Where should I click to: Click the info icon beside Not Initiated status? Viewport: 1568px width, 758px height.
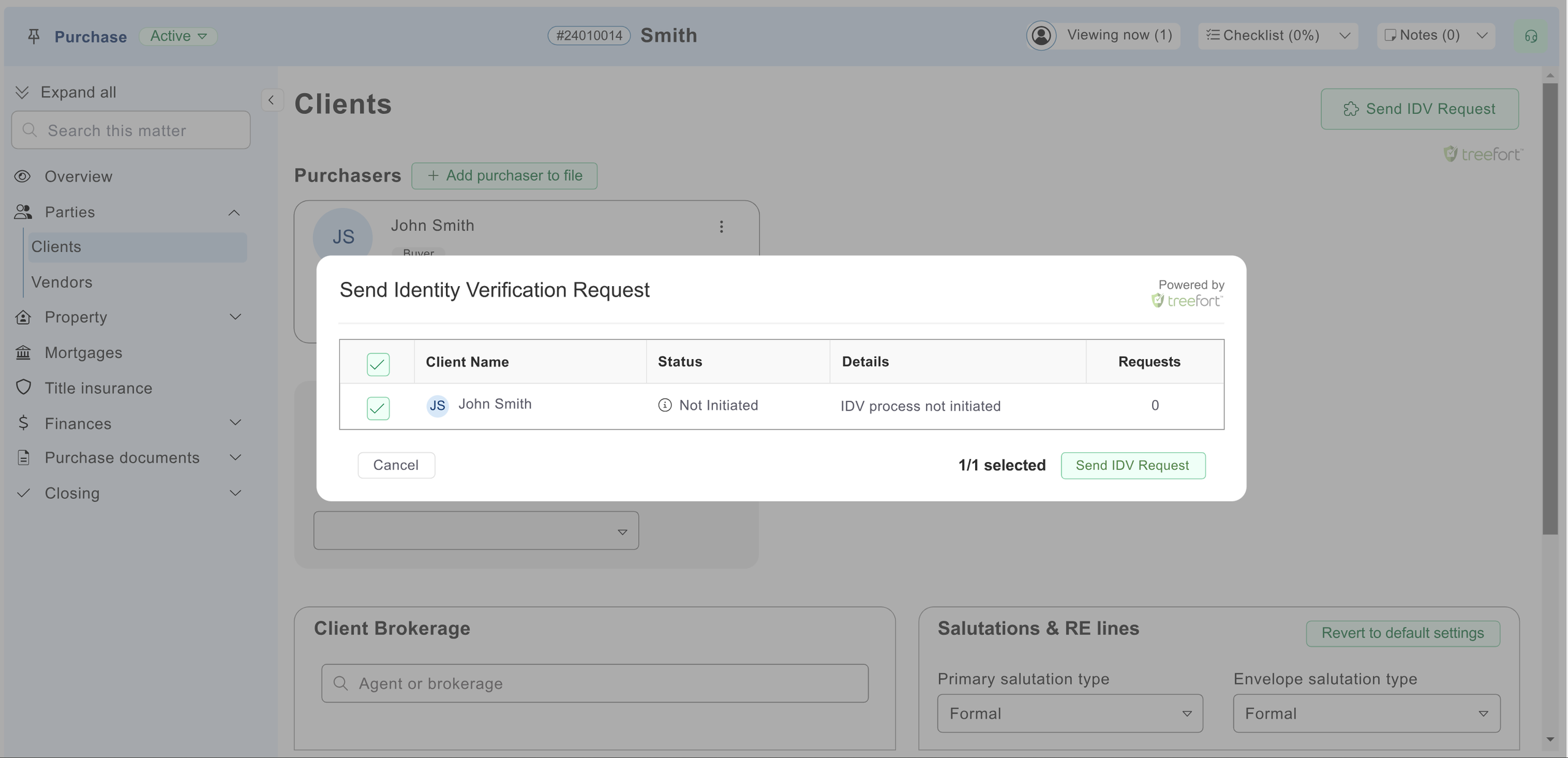tap(665, 405)
